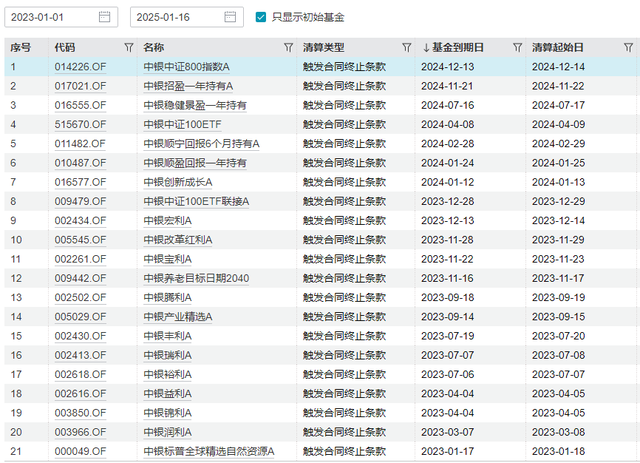Open filter for 基金到期日 column

(x=518, y=48)
